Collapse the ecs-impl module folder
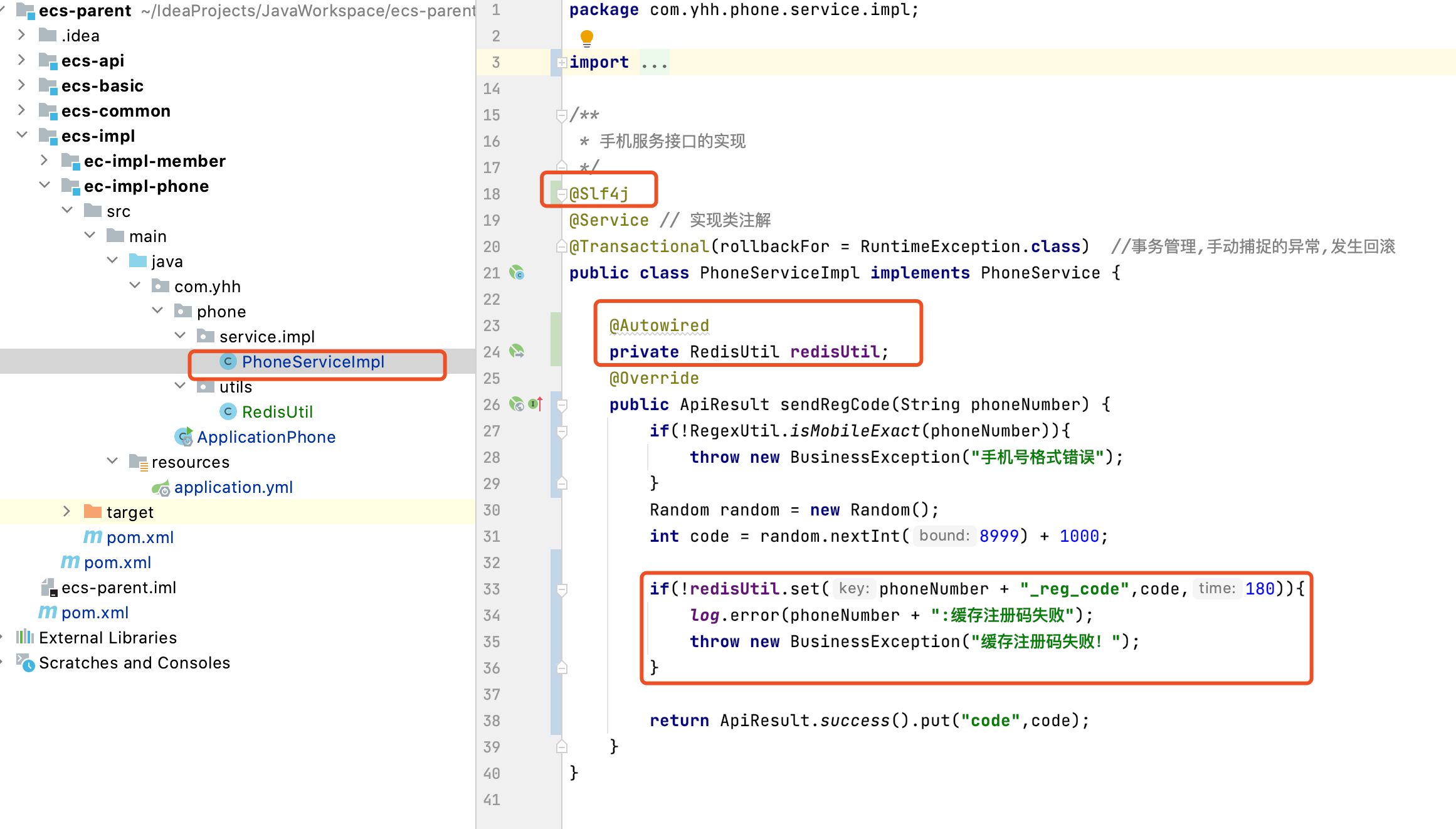Viewport: 1456px width, 829px height. tap(22, 135)
